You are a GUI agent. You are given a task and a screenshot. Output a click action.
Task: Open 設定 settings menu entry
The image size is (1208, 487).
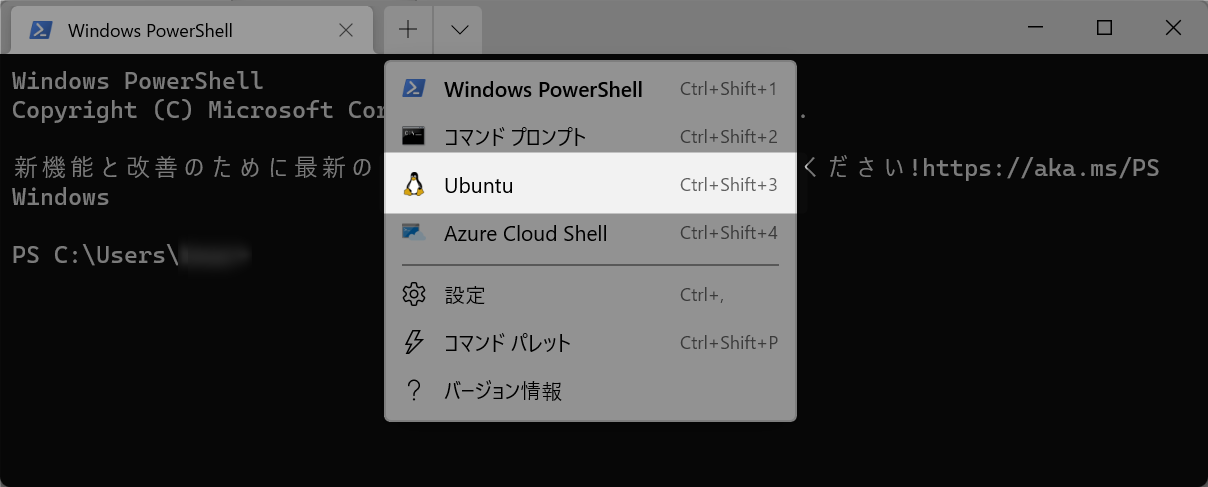click(x=590, y=295)
